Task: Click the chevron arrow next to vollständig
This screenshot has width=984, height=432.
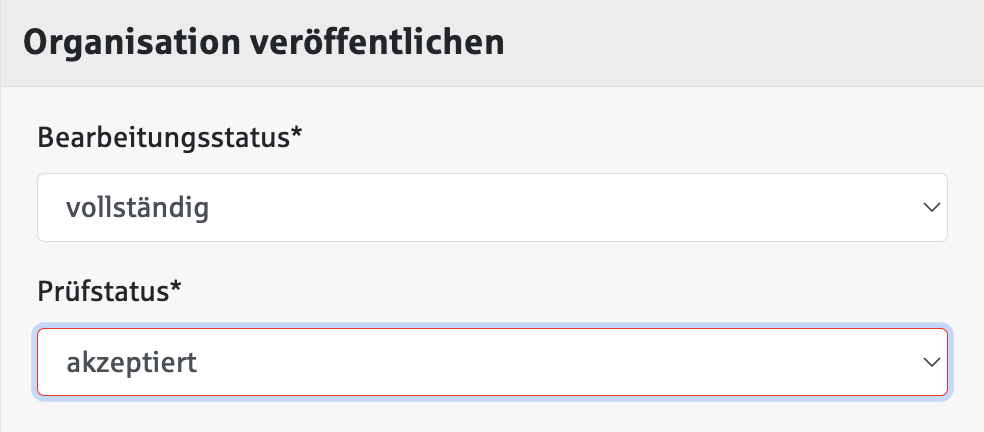Action: (x=931, y=208)
